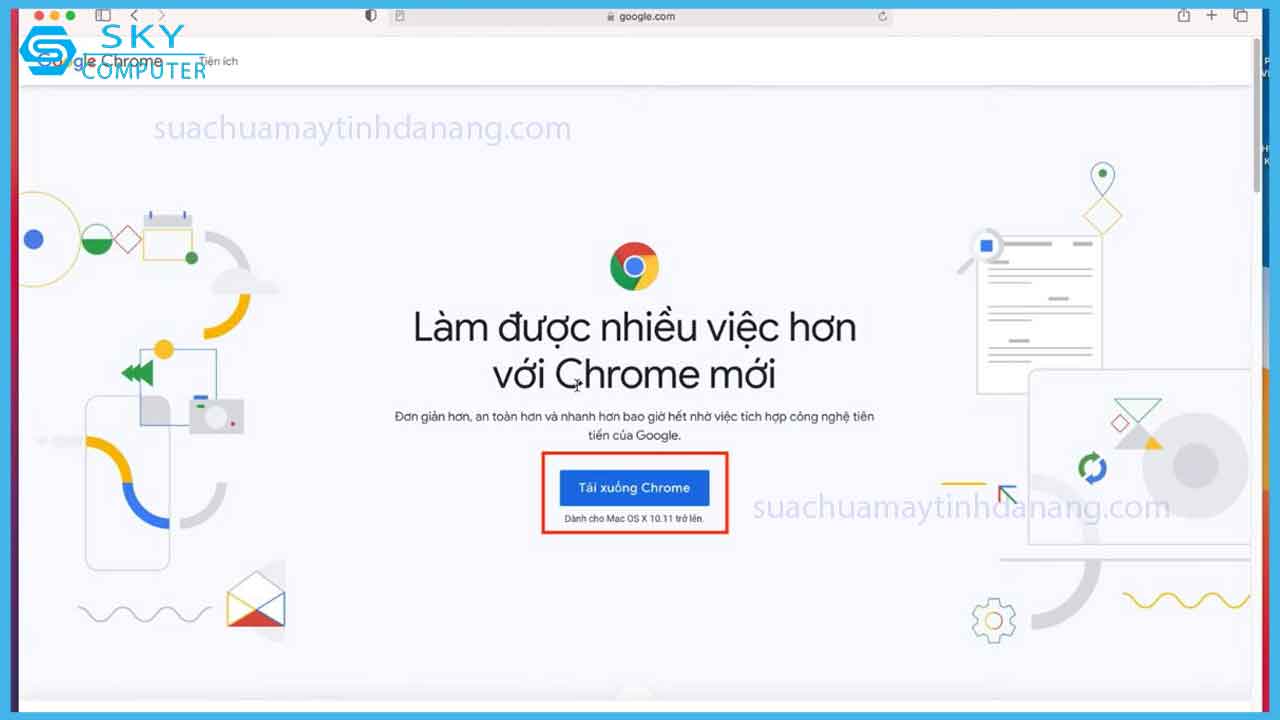Click the google.com address field
1280x720 pixels.
coord(640,16)
